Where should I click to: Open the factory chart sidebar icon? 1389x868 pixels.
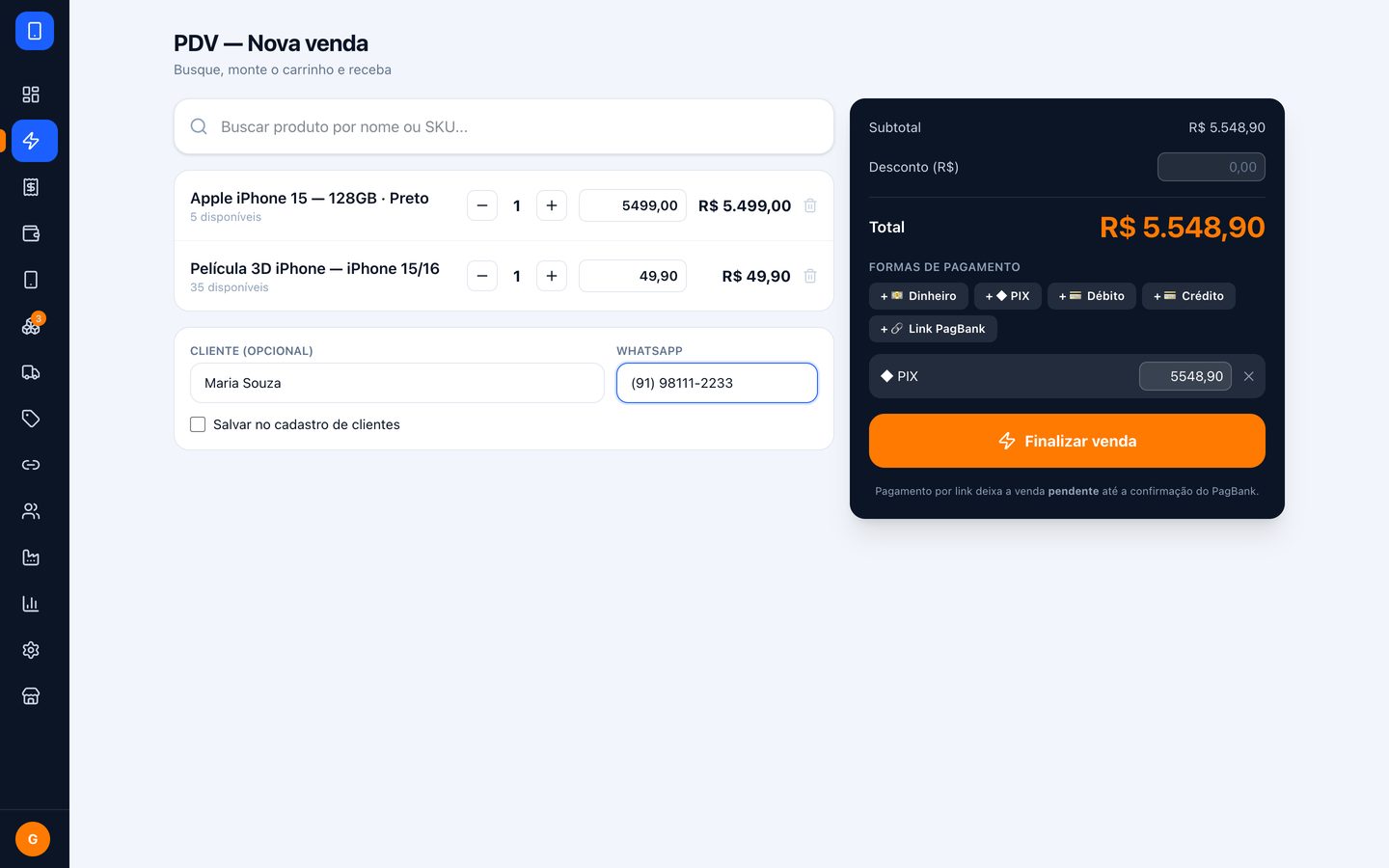(x=31, y=557)
